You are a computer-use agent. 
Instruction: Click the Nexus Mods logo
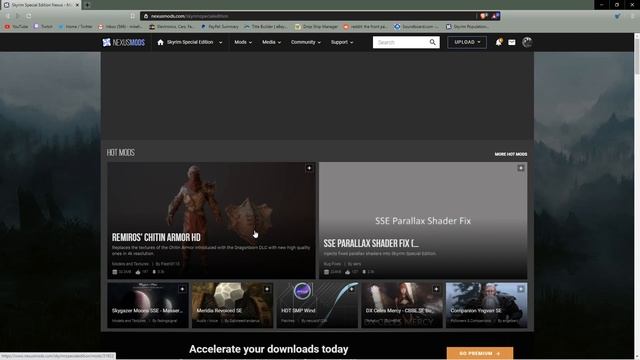point(123,42)
